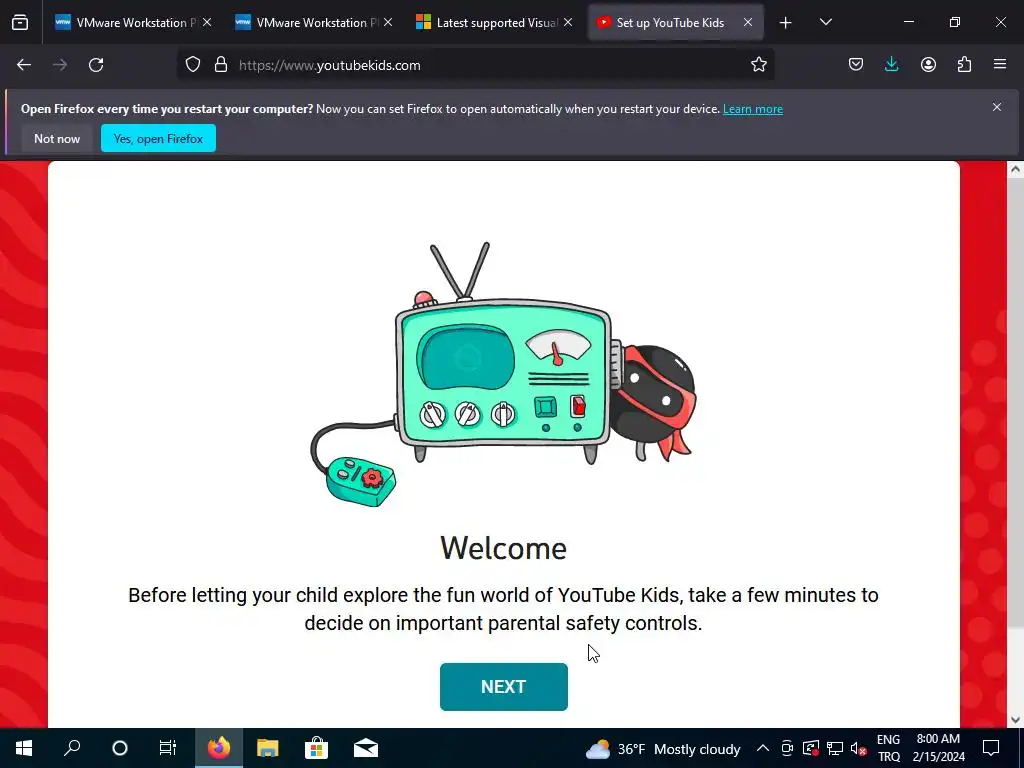Close the second VMware Workstation tab
This screenshot has width=1024, height=768.
click(388, 22)
